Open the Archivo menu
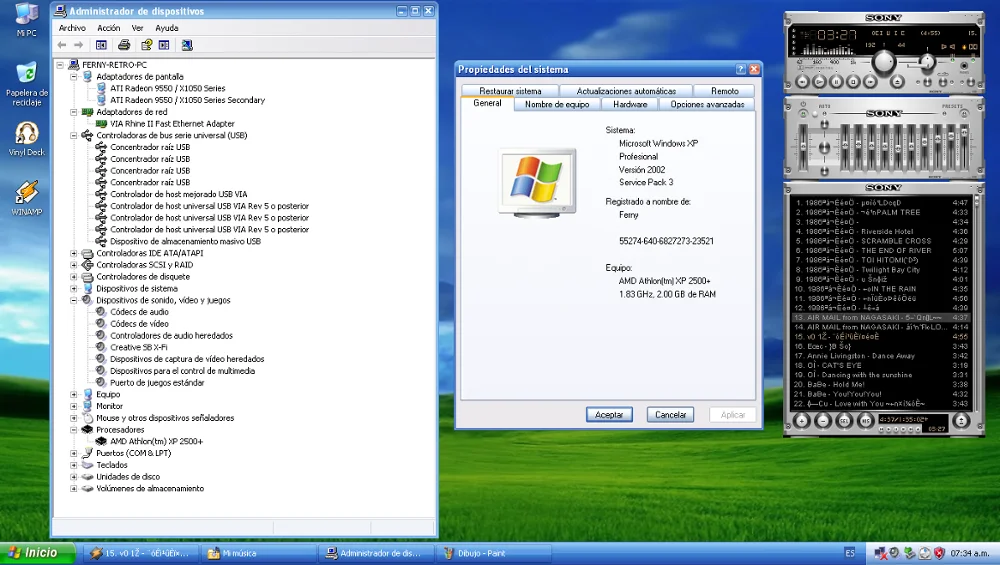 coord(72,28)
